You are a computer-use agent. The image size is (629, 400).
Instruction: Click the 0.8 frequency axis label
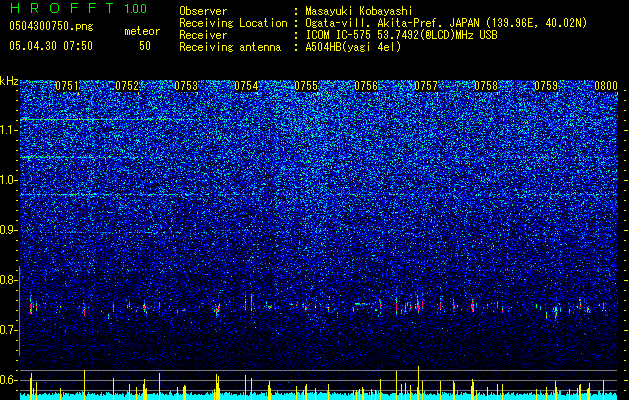click(x=7, y=280)
